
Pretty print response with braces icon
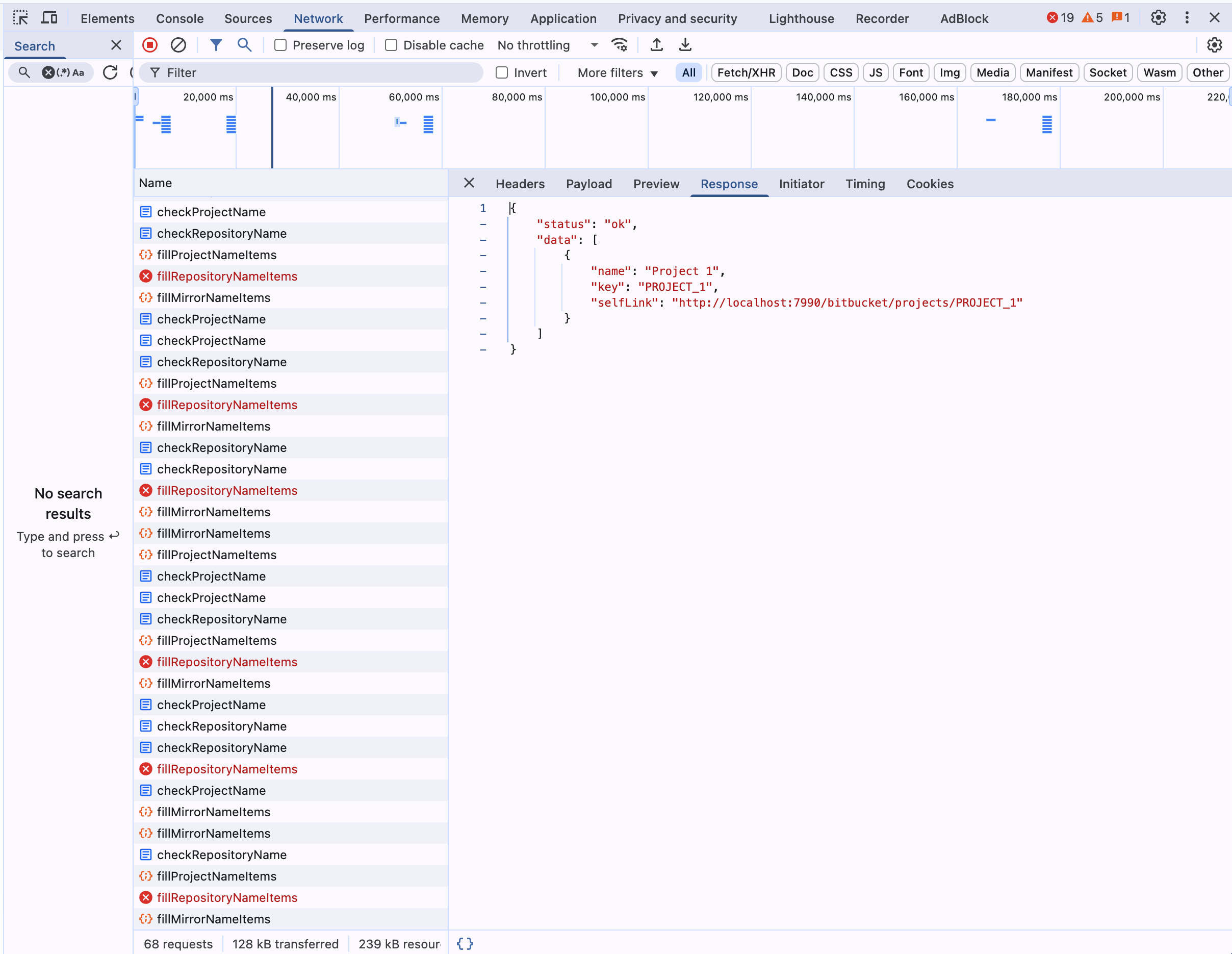[465, 943]
